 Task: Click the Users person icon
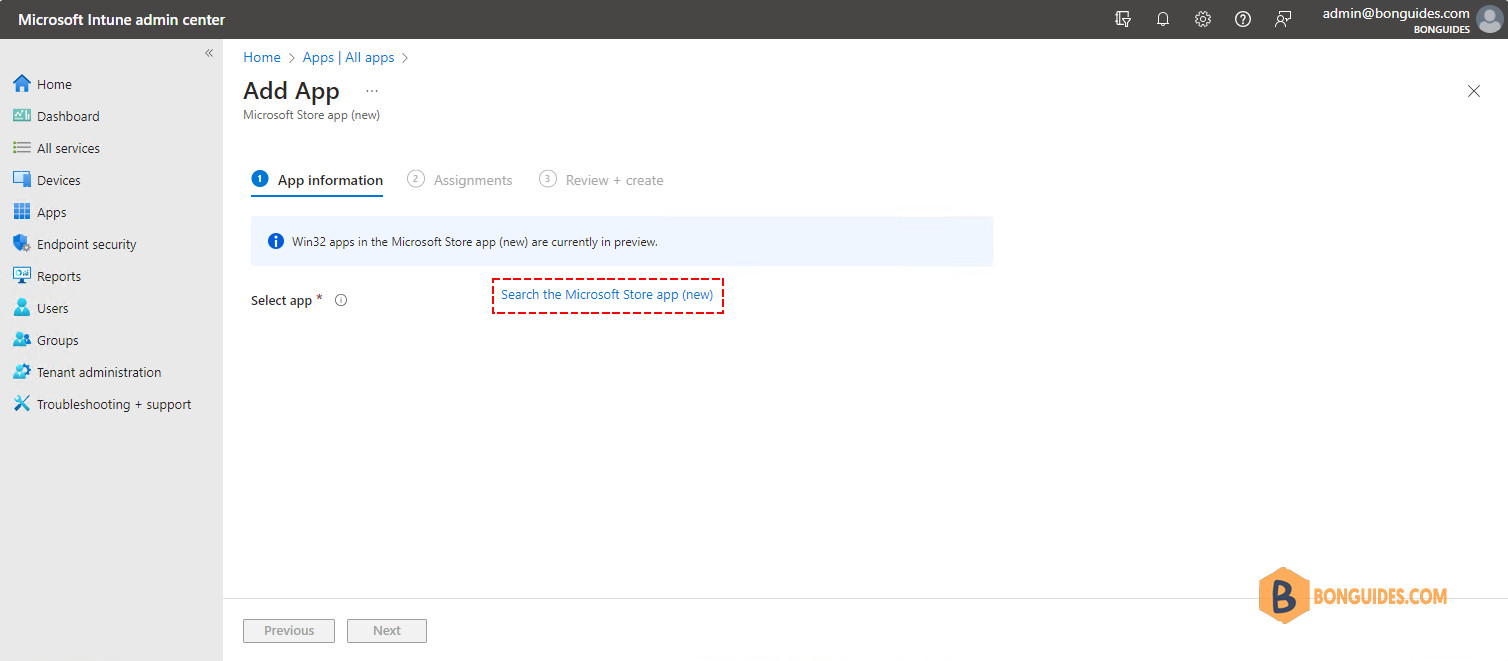(22, 308)
